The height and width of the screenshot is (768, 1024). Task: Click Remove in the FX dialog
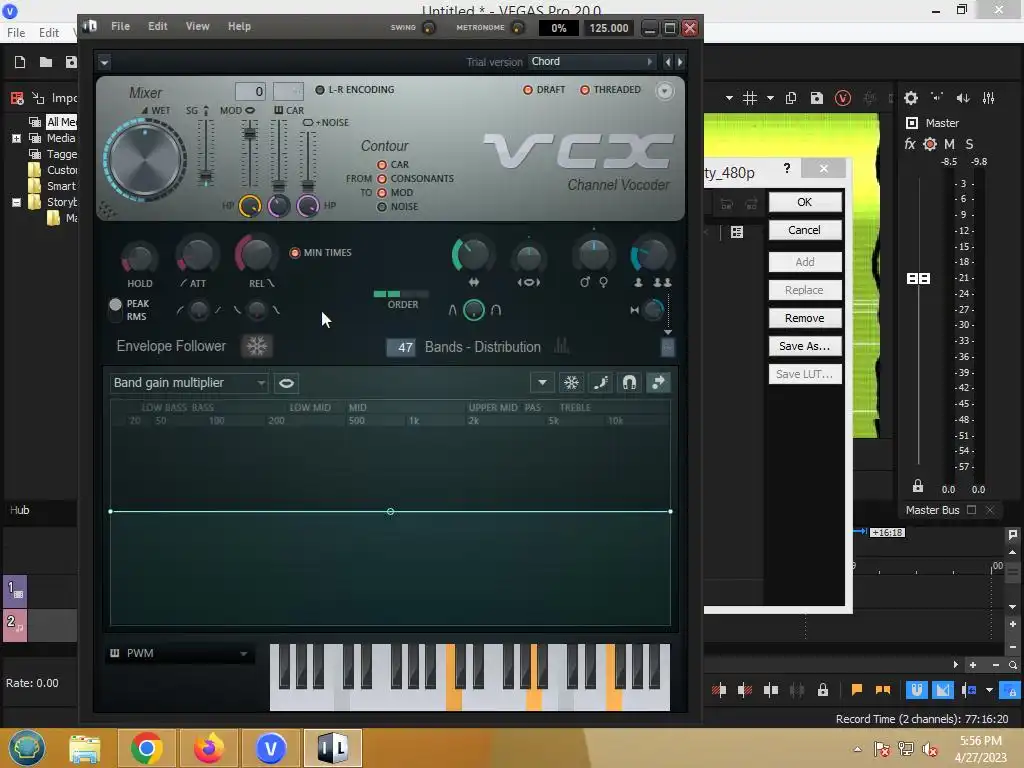(805, 318)
